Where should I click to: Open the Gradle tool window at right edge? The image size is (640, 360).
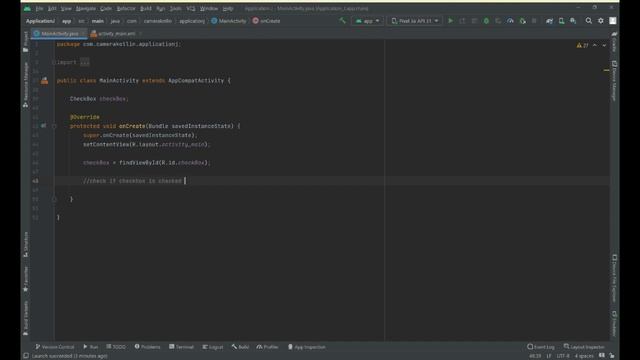point(614,42)
